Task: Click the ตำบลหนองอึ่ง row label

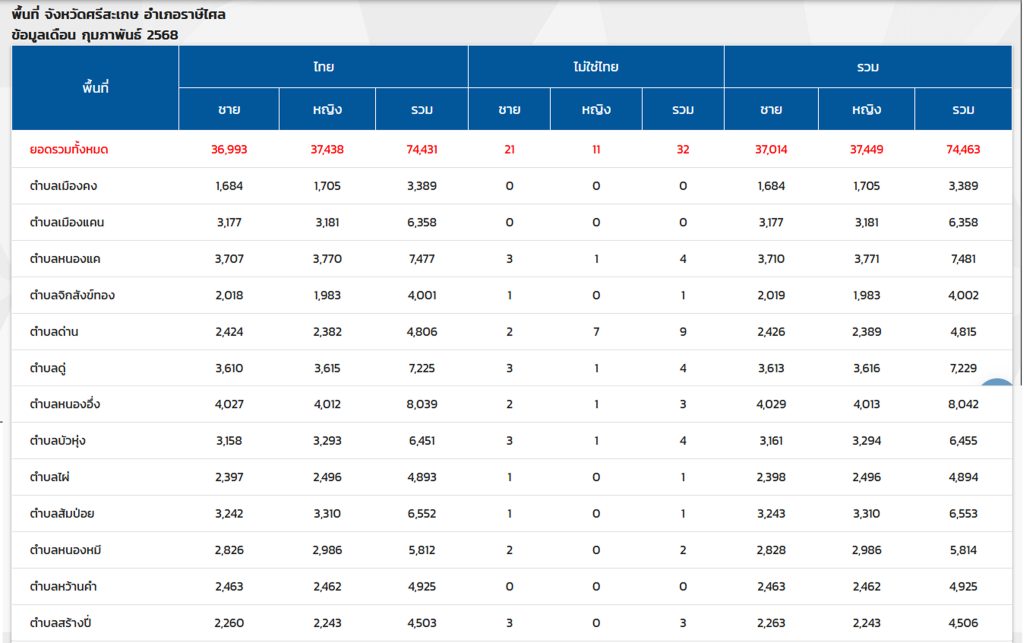Action: (65, 404)
